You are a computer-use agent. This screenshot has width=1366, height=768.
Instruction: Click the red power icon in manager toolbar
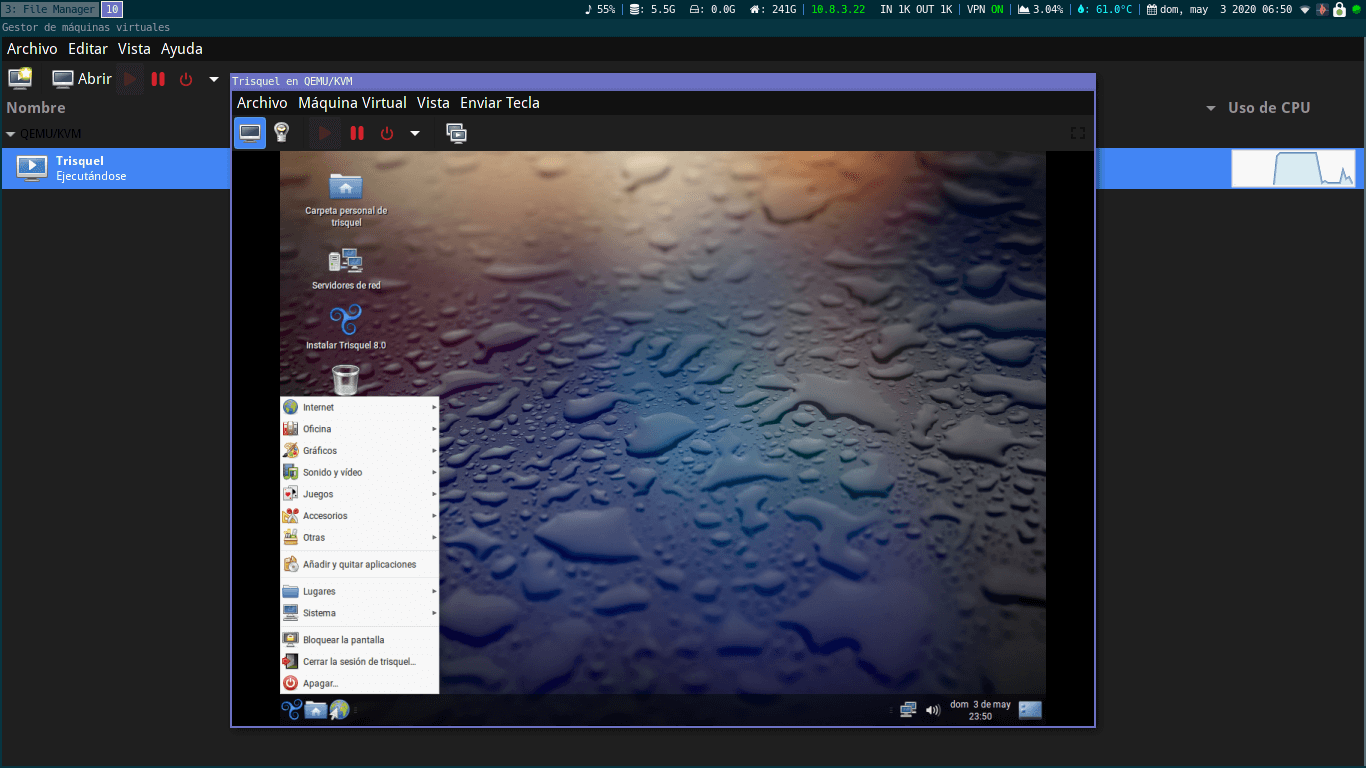coord(186,79)
